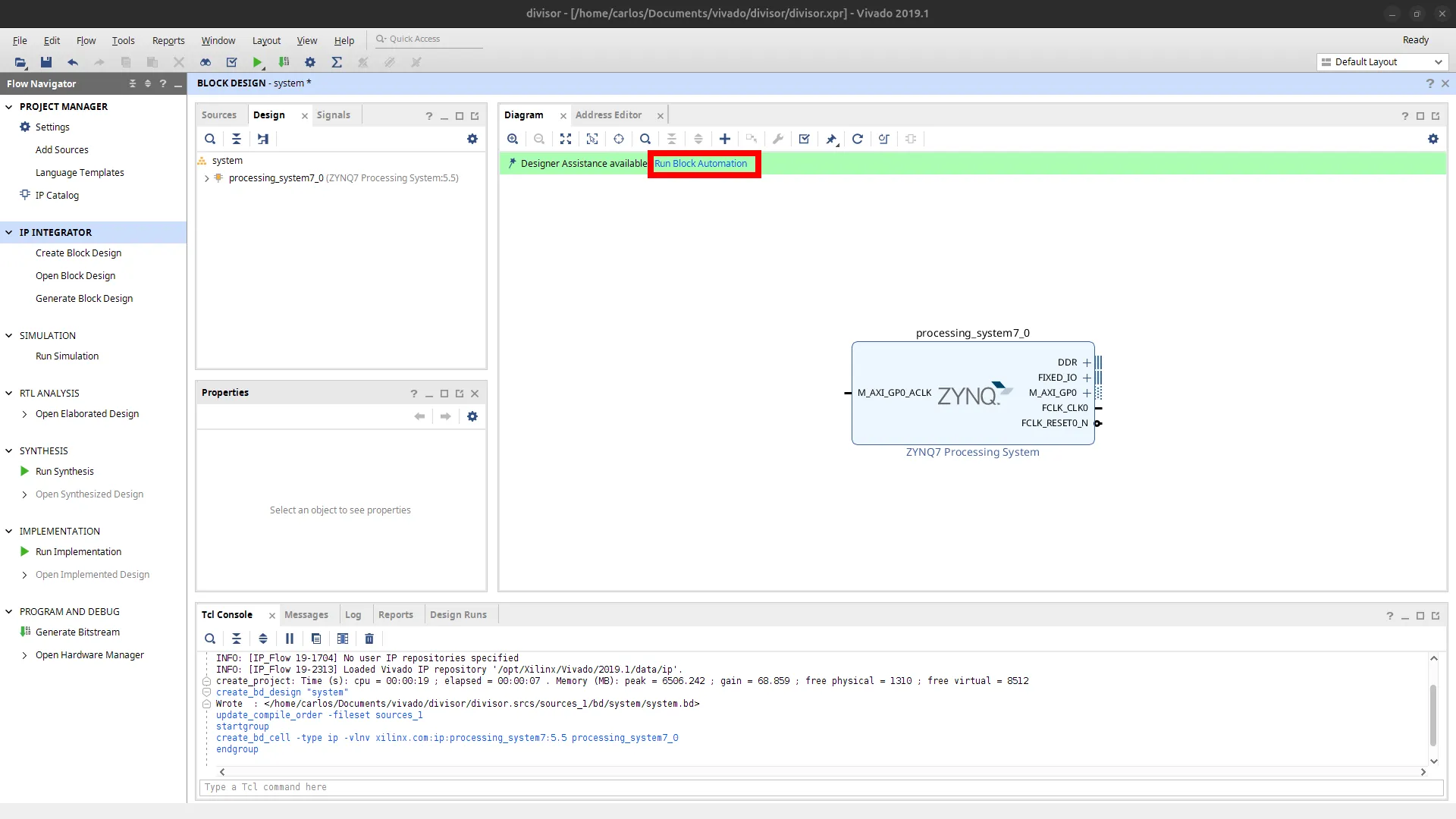Image resolution: width=1456 pixels, height=819 pixels.
Task: Open Design panel settings gear
Action: coord(472,139)
